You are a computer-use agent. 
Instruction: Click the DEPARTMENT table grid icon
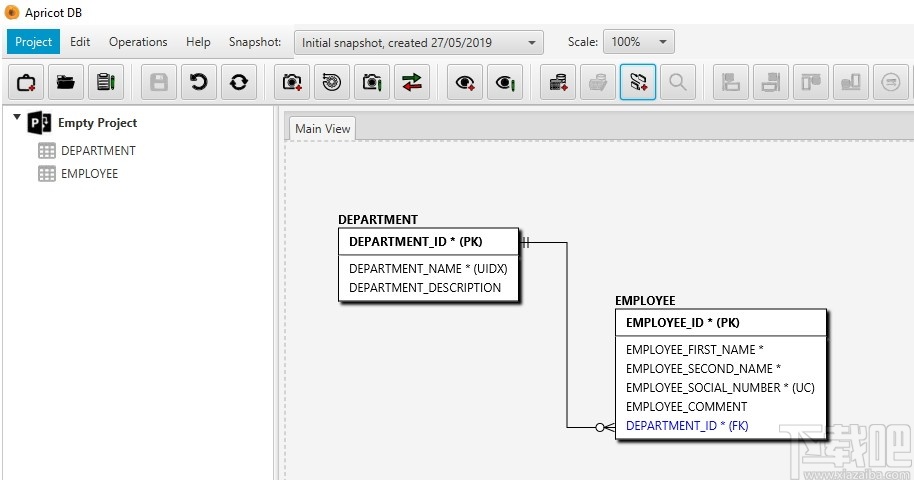[x=47, y=150]
